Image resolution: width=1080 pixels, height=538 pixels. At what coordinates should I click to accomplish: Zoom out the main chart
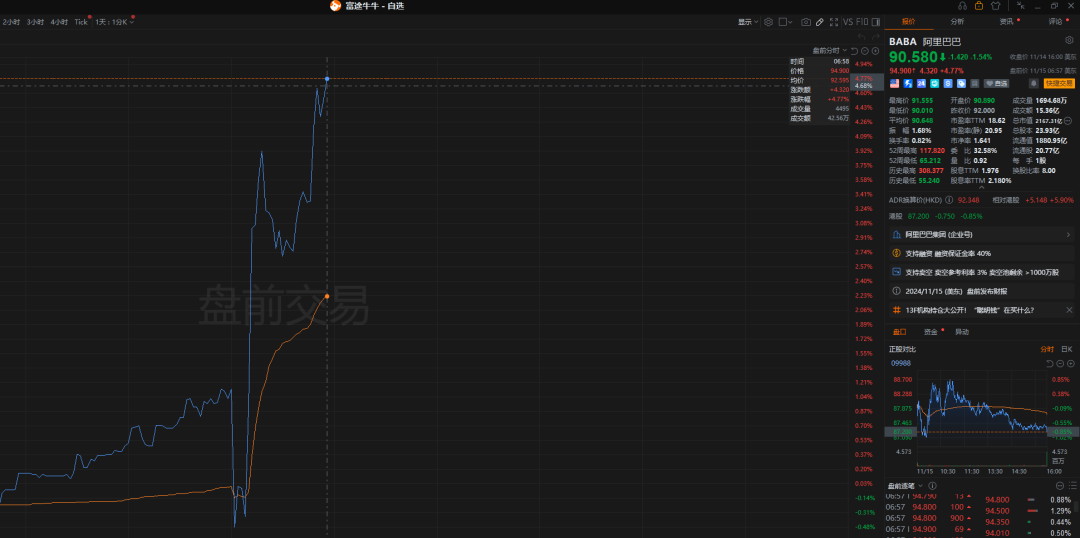(x=865, y=51)
